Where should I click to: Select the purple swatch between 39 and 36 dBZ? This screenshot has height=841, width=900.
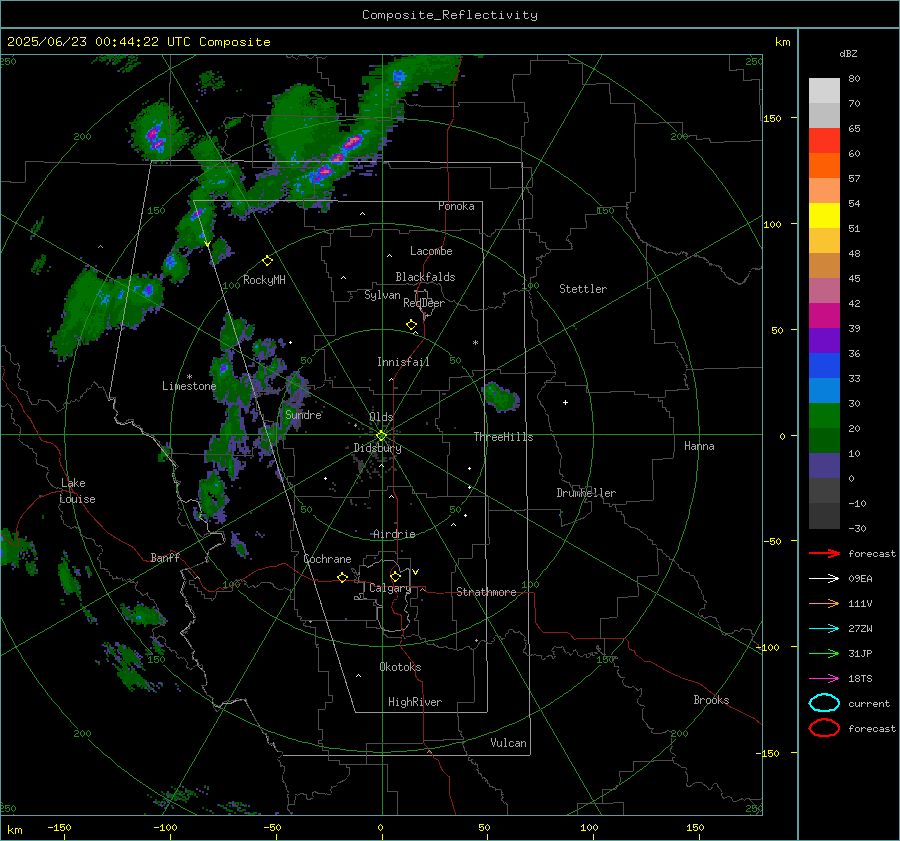[x=824, y=340]
